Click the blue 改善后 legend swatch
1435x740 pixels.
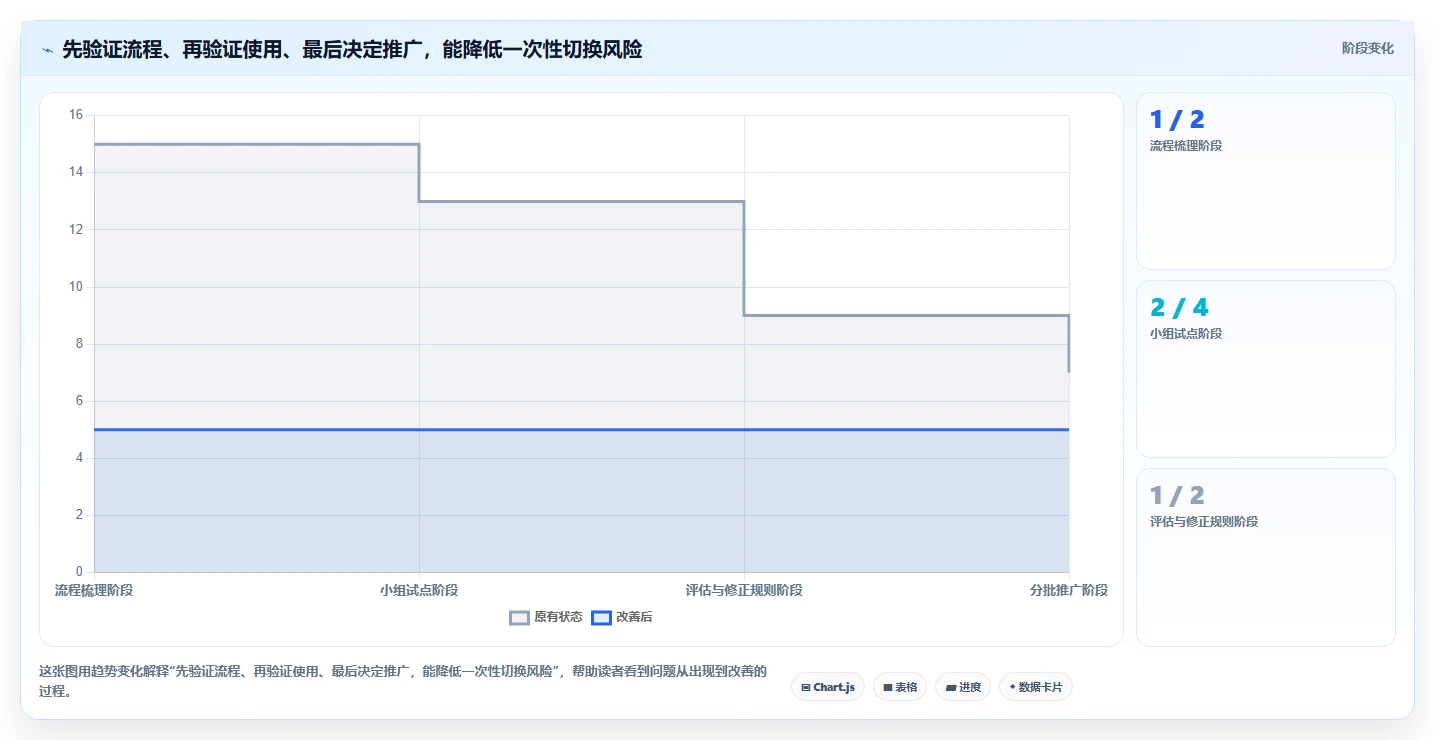click(601, 618)
